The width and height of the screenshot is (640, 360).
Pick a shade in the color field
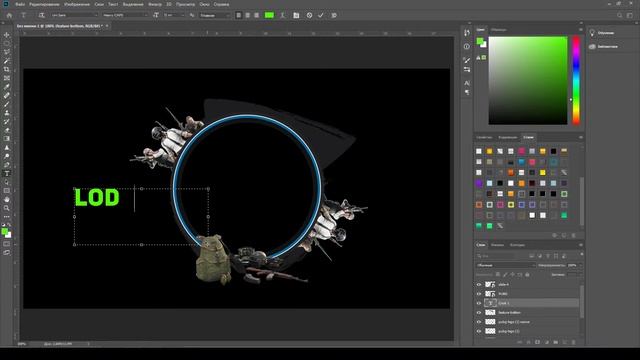click(528, 80)
